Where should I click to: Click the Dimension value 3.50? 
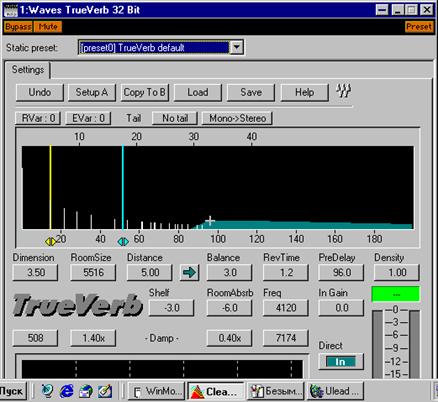(35, 273)
